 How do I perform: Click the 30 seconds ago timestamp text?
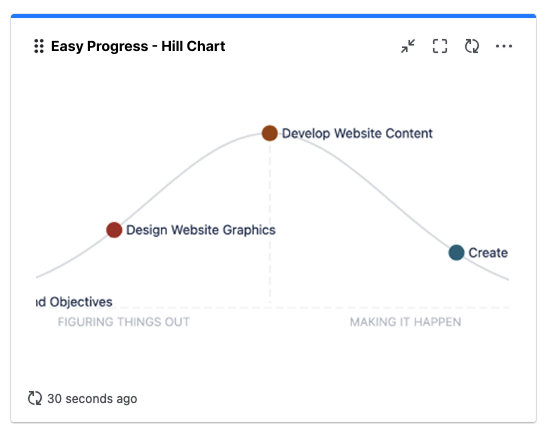(x=92, y=398)
